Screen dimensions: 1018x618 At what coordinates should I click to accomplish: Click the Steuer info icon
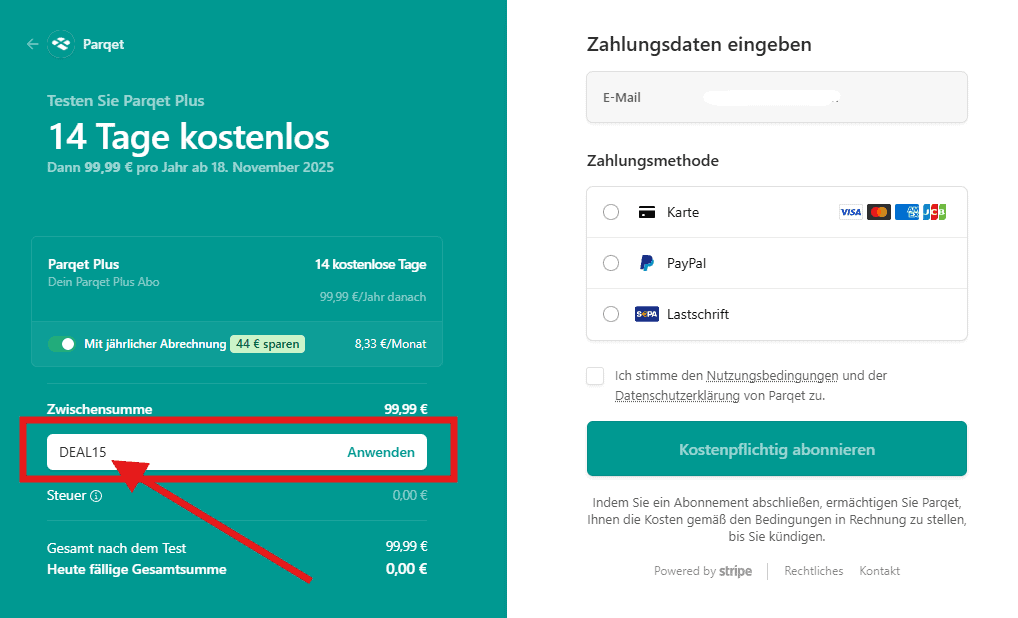(x=96, y=496)
